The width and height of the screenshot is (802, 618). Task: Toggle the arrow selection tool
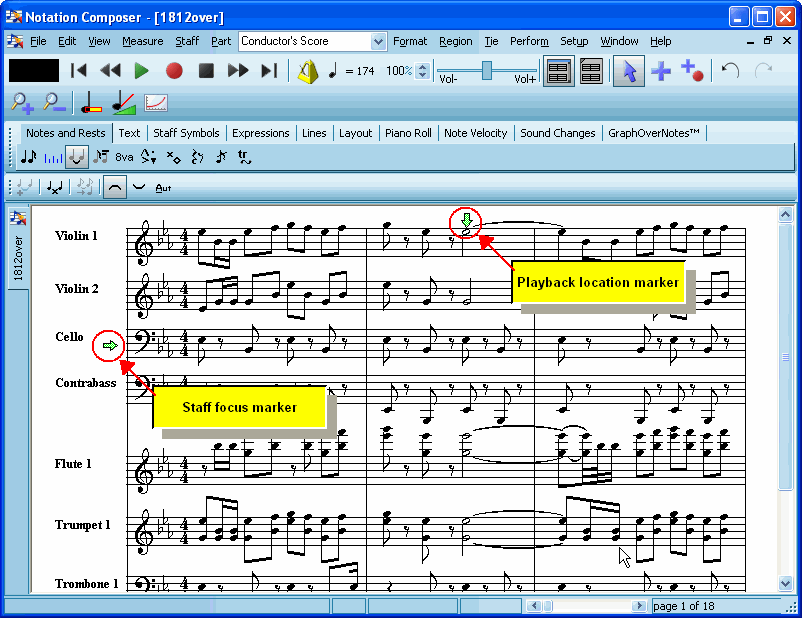click(629, 71)
